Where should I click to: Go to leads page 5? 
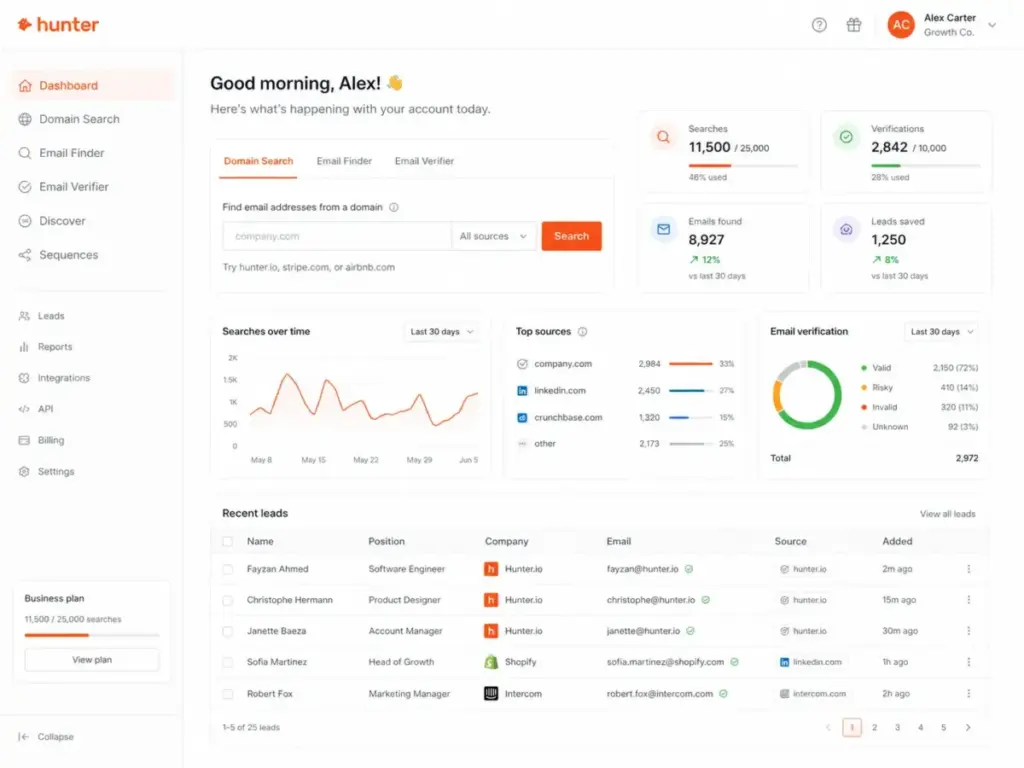click(943, 728)
